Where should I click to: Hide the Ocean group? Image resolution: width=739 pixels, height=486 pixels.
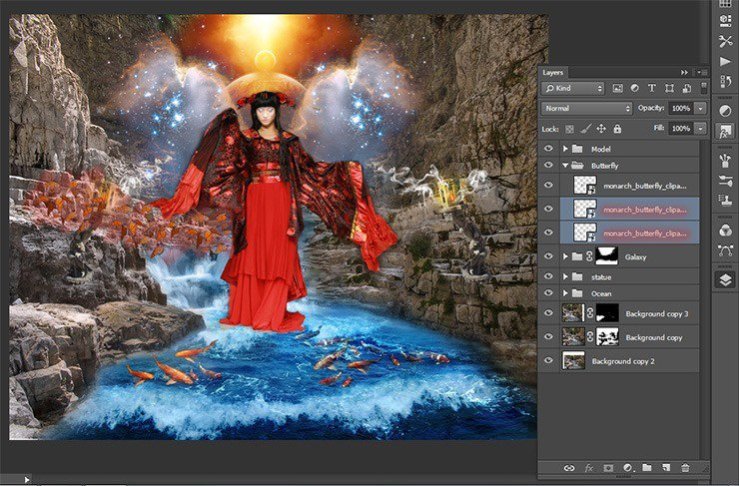(548, 293)
